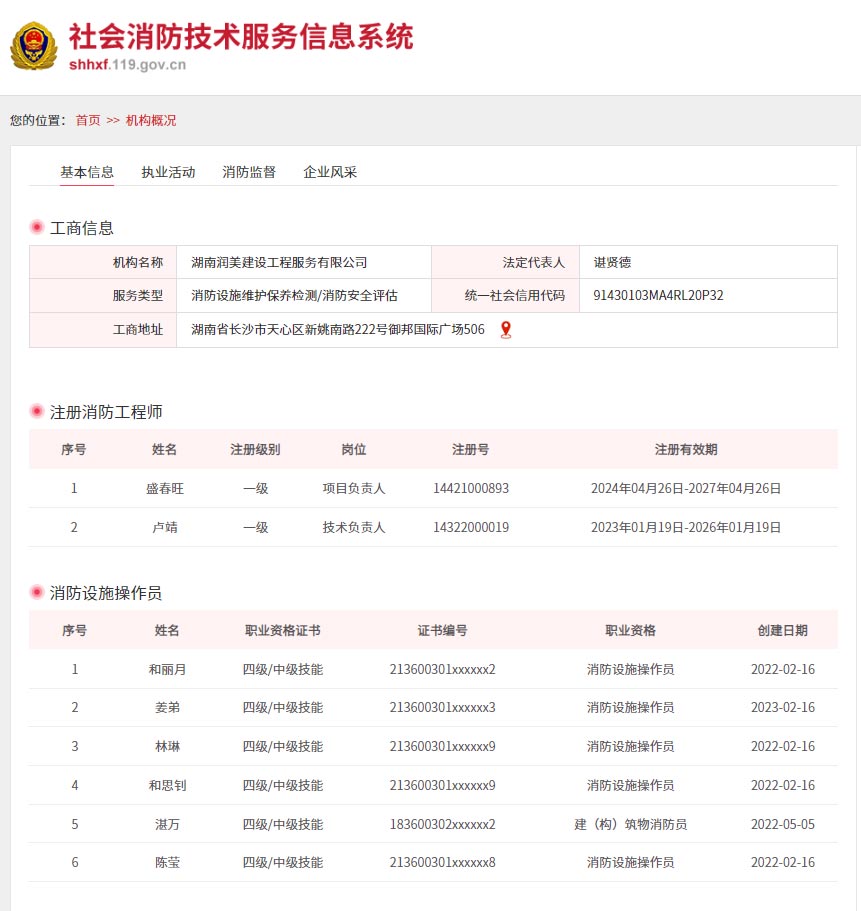The width and height of the screenshot is (861, 911).
Task: Click validity period 2023年01月19日-2026年01月19日
Action: [686, 528]
